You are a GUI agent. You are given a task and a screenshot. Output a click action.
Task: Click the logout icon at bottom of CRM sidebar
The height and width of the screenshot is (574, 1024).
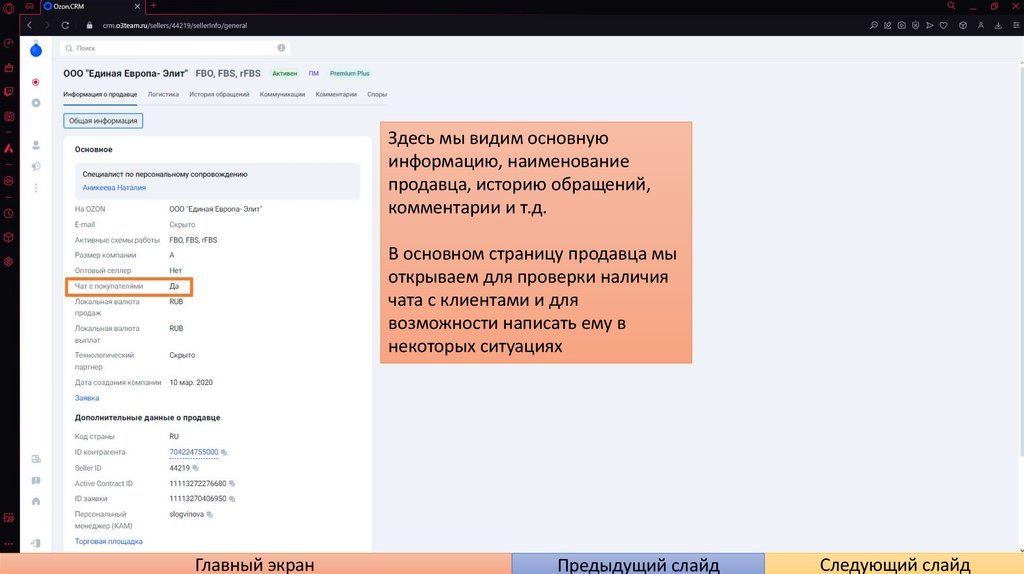coord(36,543)
